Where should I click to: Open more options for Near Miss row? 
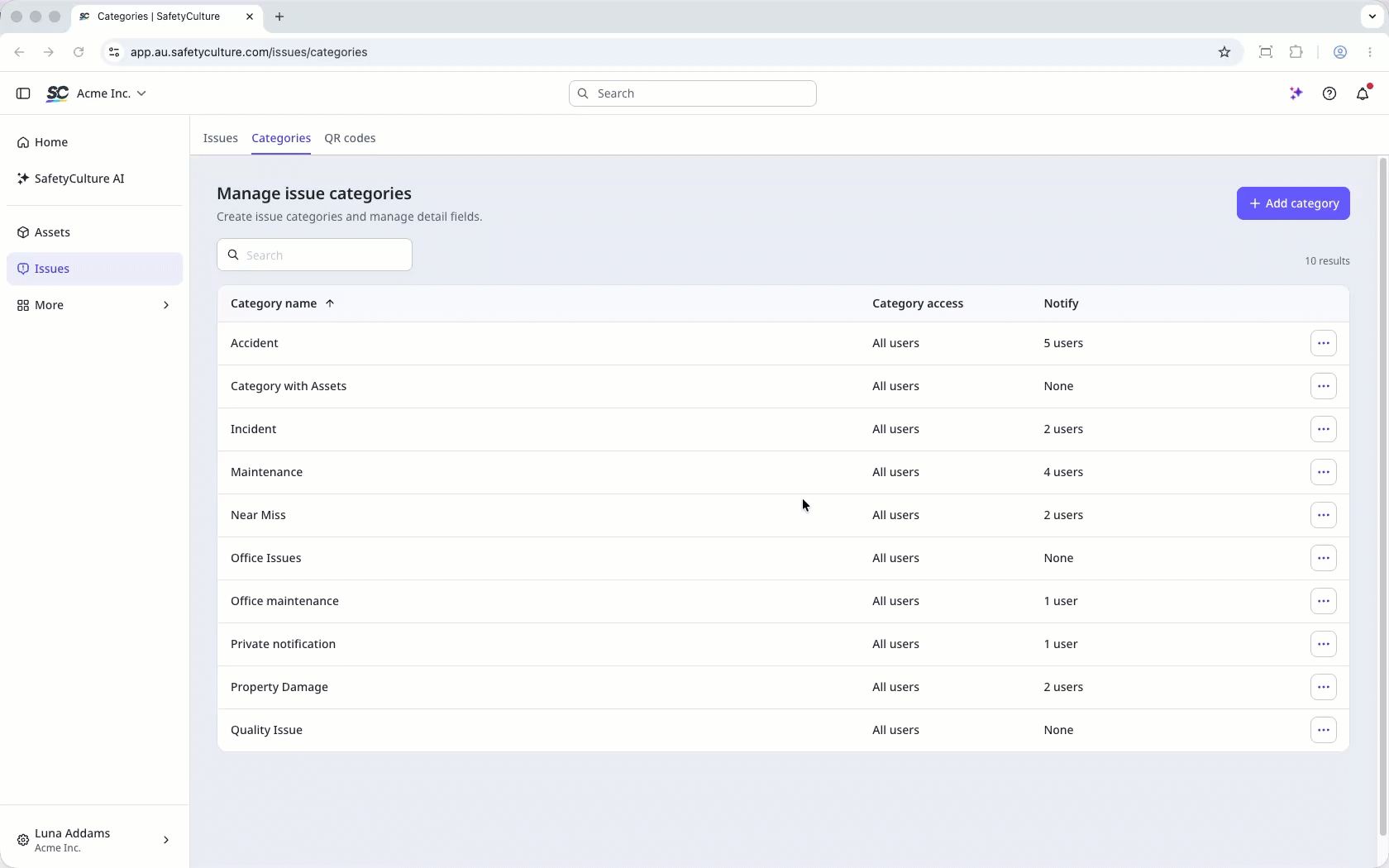[1324, 515]
